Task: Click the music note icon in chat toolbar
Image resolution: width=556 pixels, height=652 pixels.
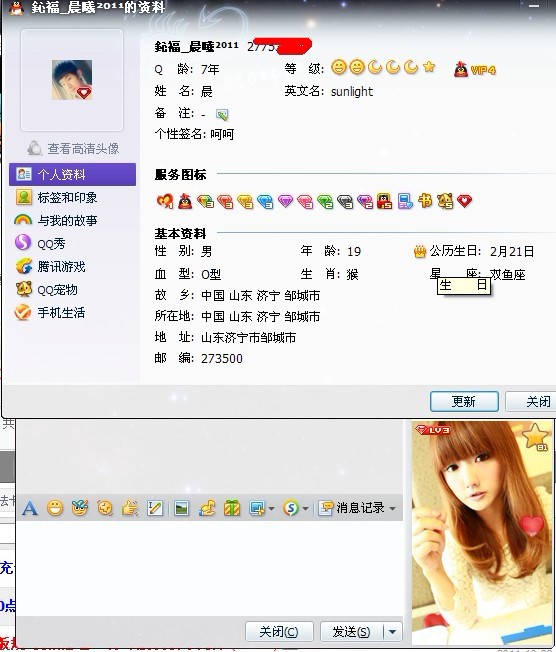Action: (207, 508)
